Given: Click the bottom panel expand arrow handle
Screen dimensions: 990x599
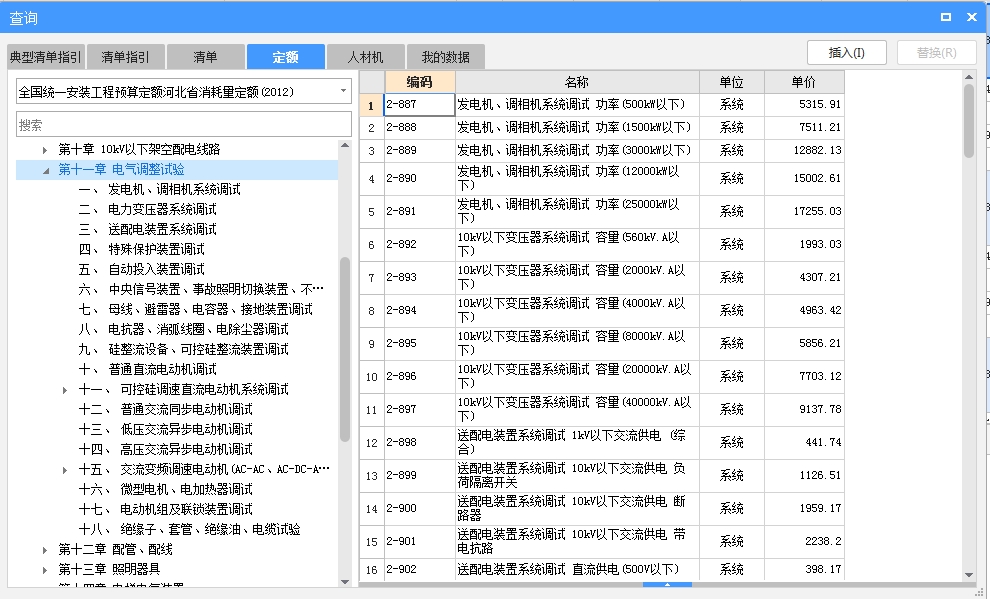Looking at the screenshot, I should pos(667,584).
